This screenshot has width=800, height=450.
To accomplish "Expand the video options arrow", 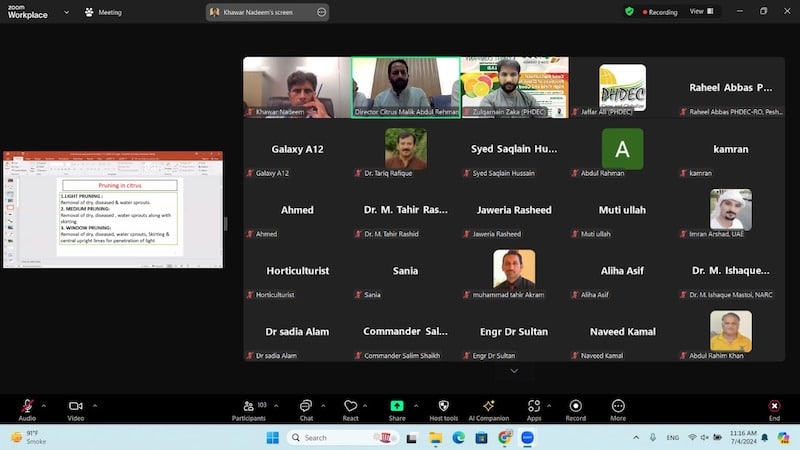I will [x=94, y=405].
